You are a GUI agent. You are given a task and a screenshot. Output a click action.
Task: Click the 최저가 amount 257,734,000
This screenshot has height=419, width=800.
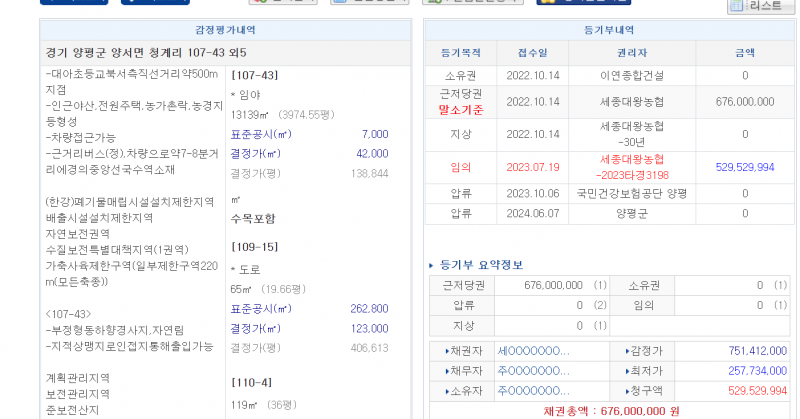(745, 370)
